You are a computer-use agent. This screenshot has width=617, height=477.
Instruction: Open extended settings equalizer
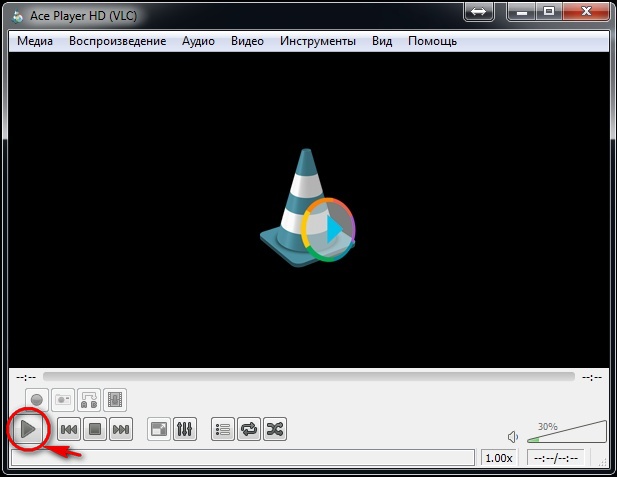point(185,429)
